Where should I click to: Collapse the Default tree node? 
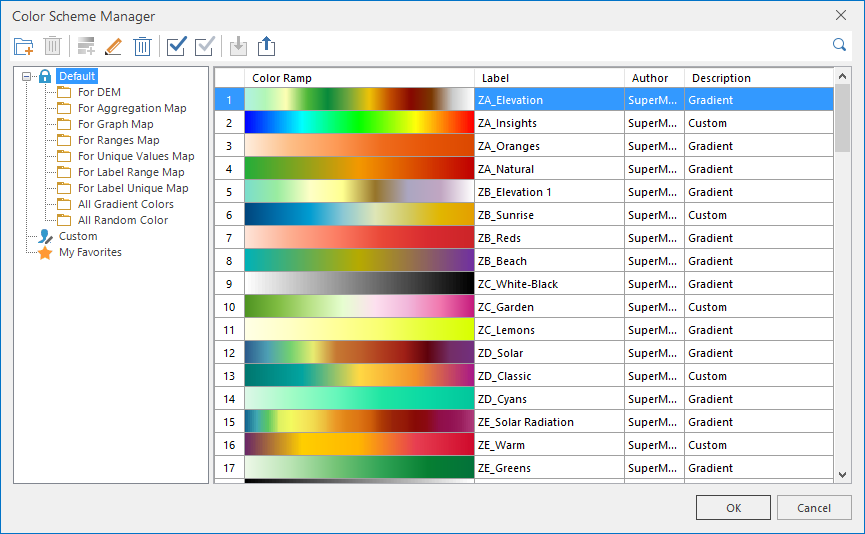click(x=26, y=76)
